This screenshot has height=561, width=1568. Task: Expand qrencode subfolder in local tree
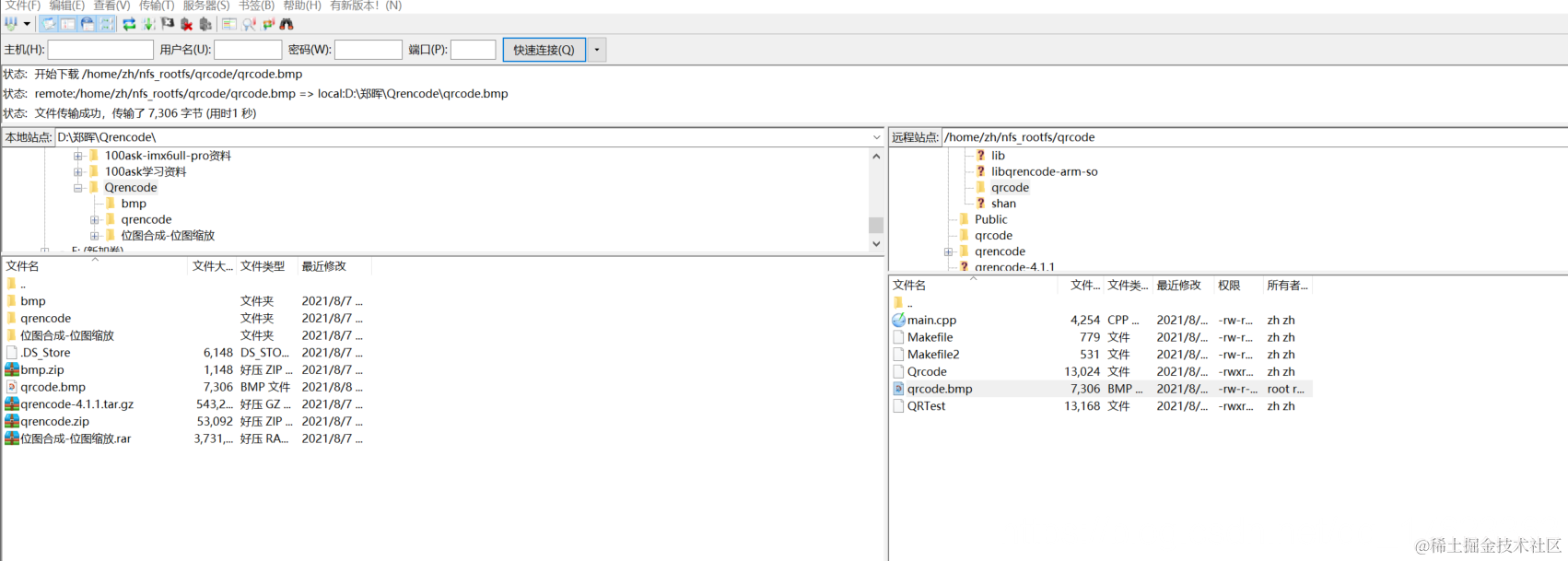[x=95, y=219]
